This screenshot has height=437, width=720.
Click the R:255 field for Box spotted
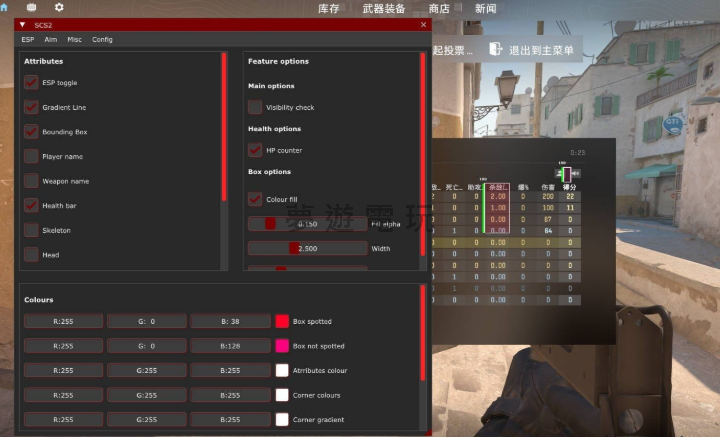point(64,321)
